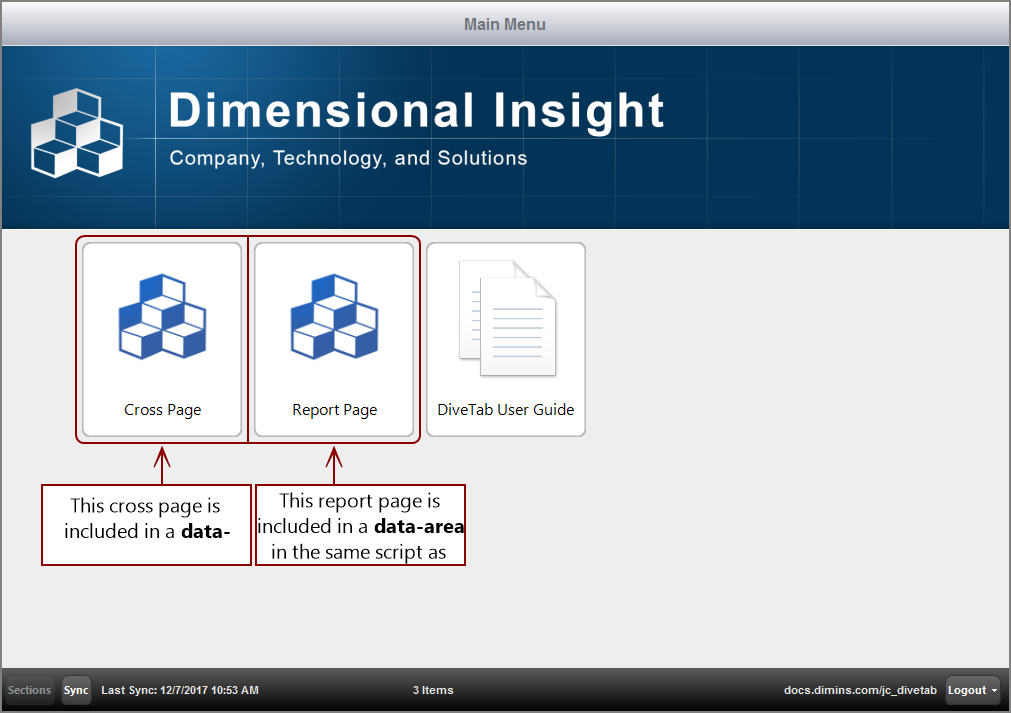Select the DiveTab User Guide tile

506,339
